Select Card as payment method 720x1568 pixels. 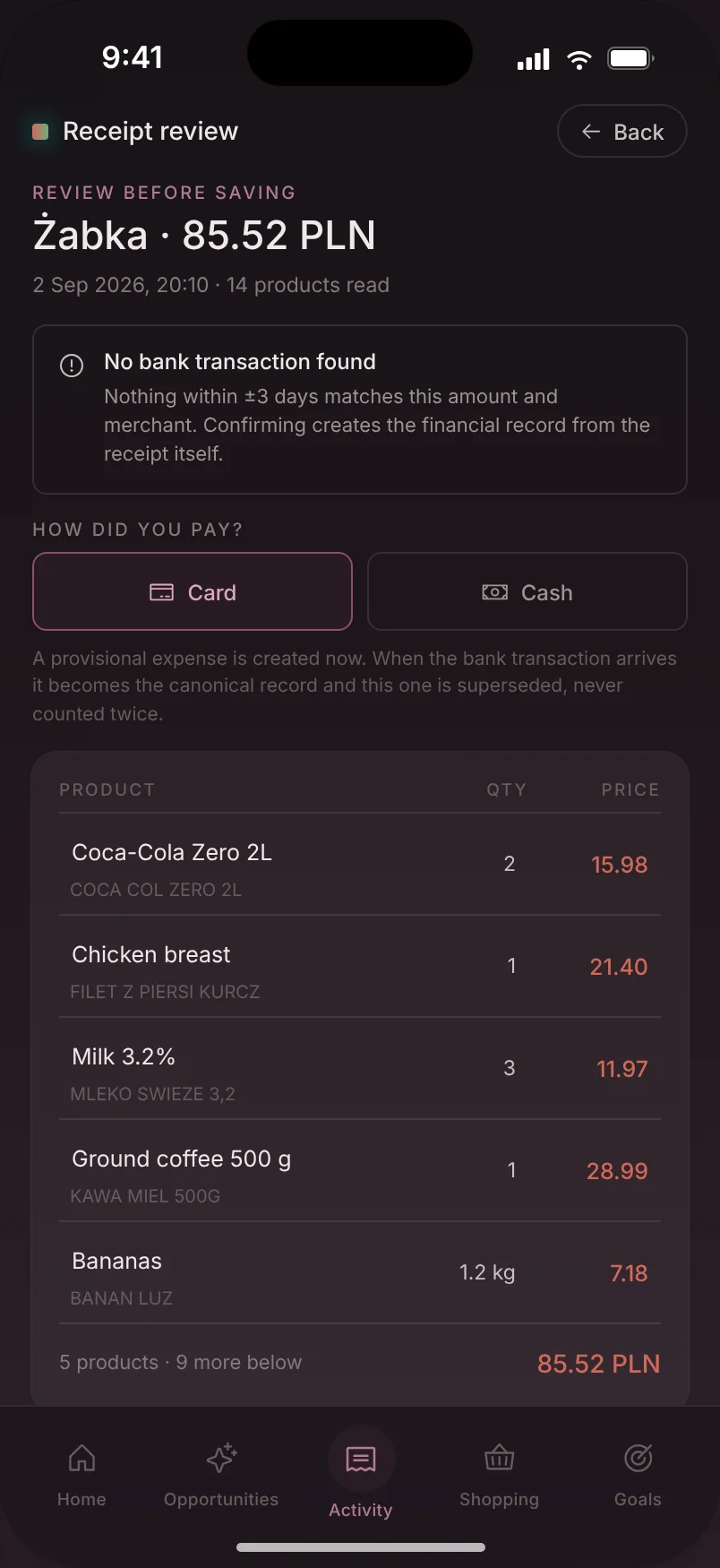(193, 591)
